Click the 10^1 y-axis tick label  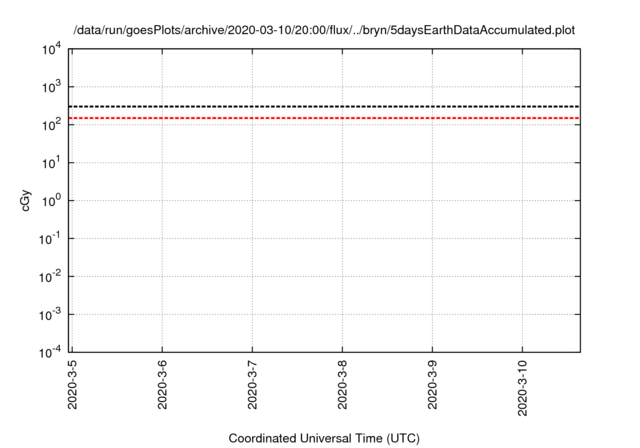(x=51, y=163)
